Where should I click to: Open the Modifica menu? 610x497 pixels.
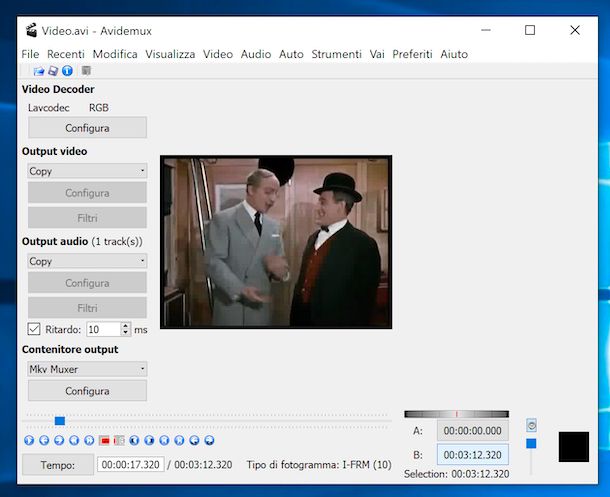point(115,54)
